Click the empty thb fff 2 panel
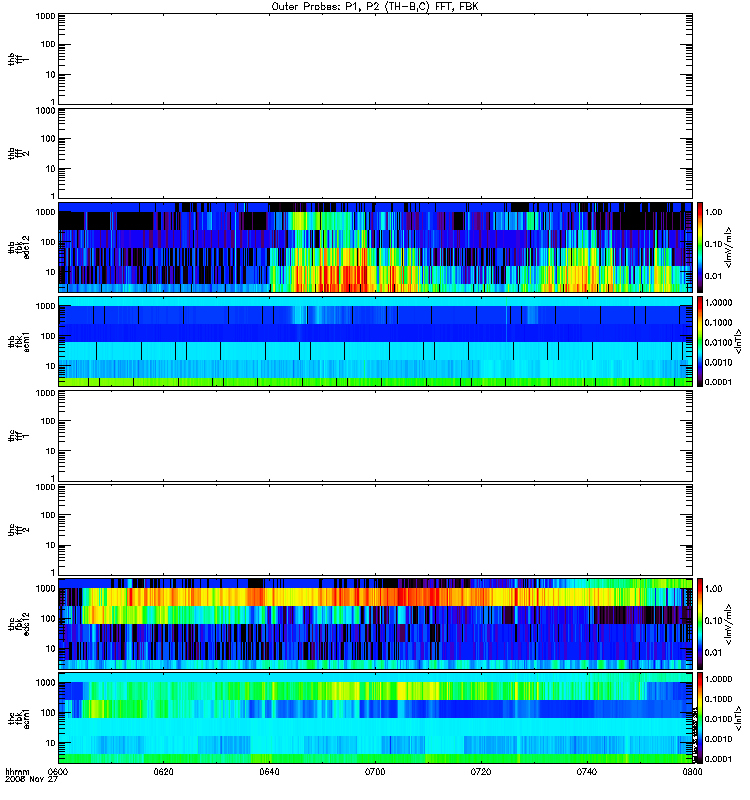 [x=376, y=153]
